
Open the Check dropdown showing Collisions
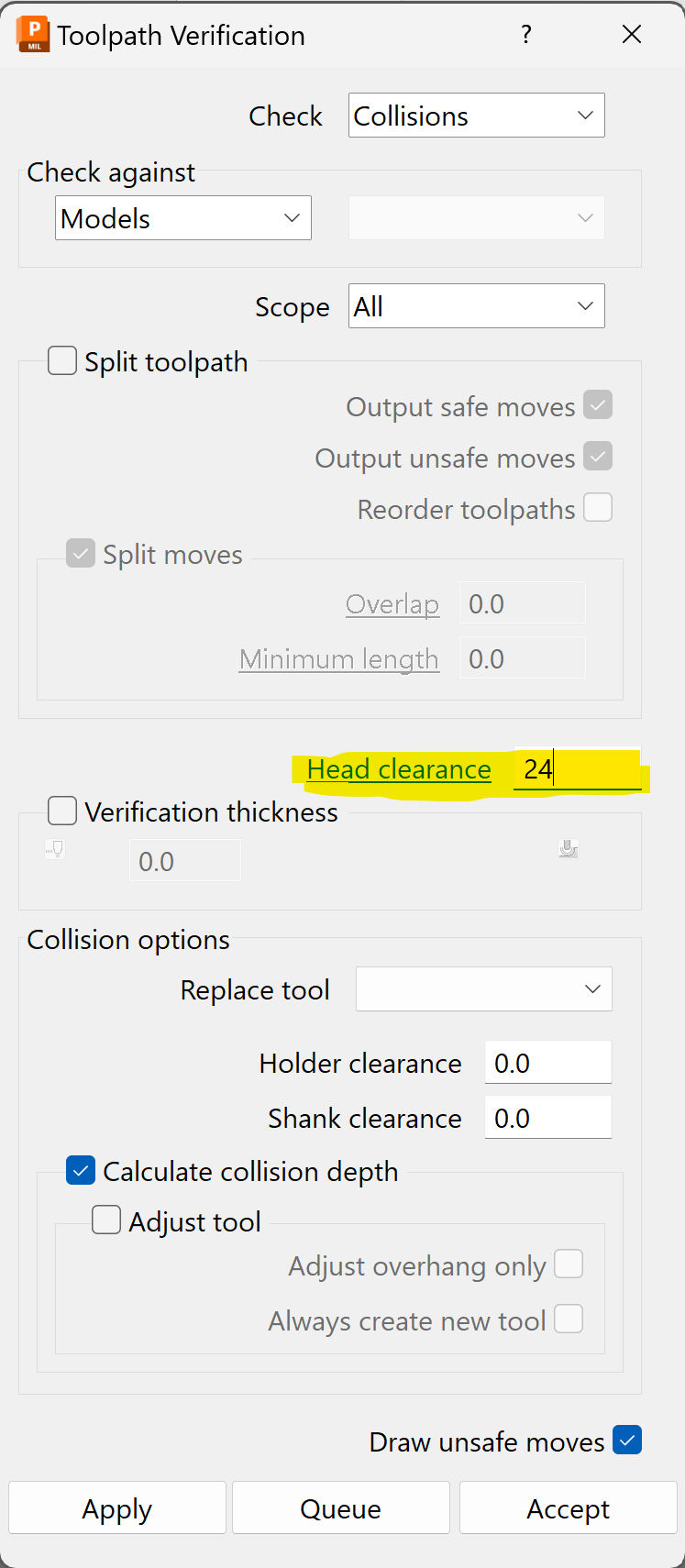pyautogui.click(x=476, y=115)
